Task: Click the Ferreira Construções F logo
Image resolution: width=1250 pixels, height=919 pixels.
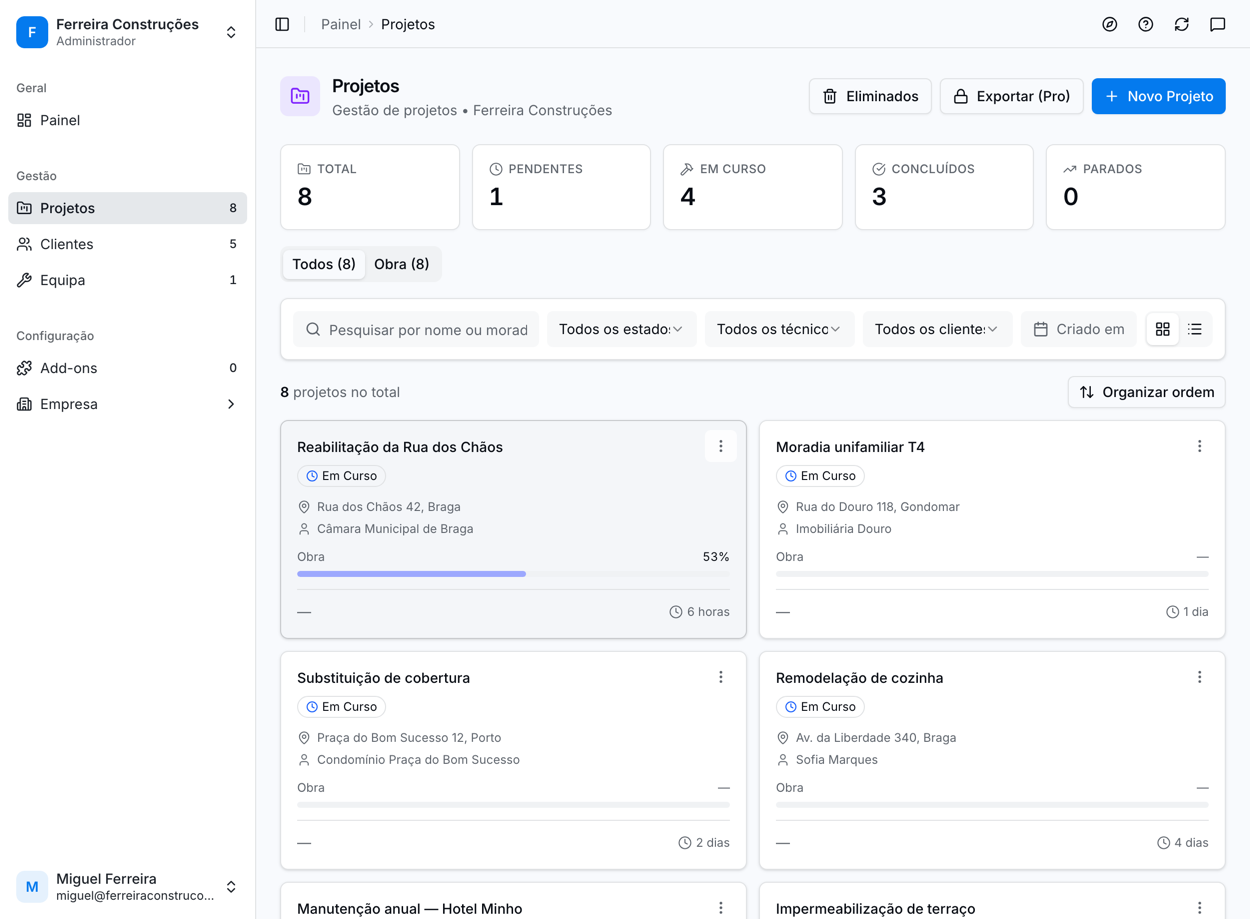Action: coord(32,32)
